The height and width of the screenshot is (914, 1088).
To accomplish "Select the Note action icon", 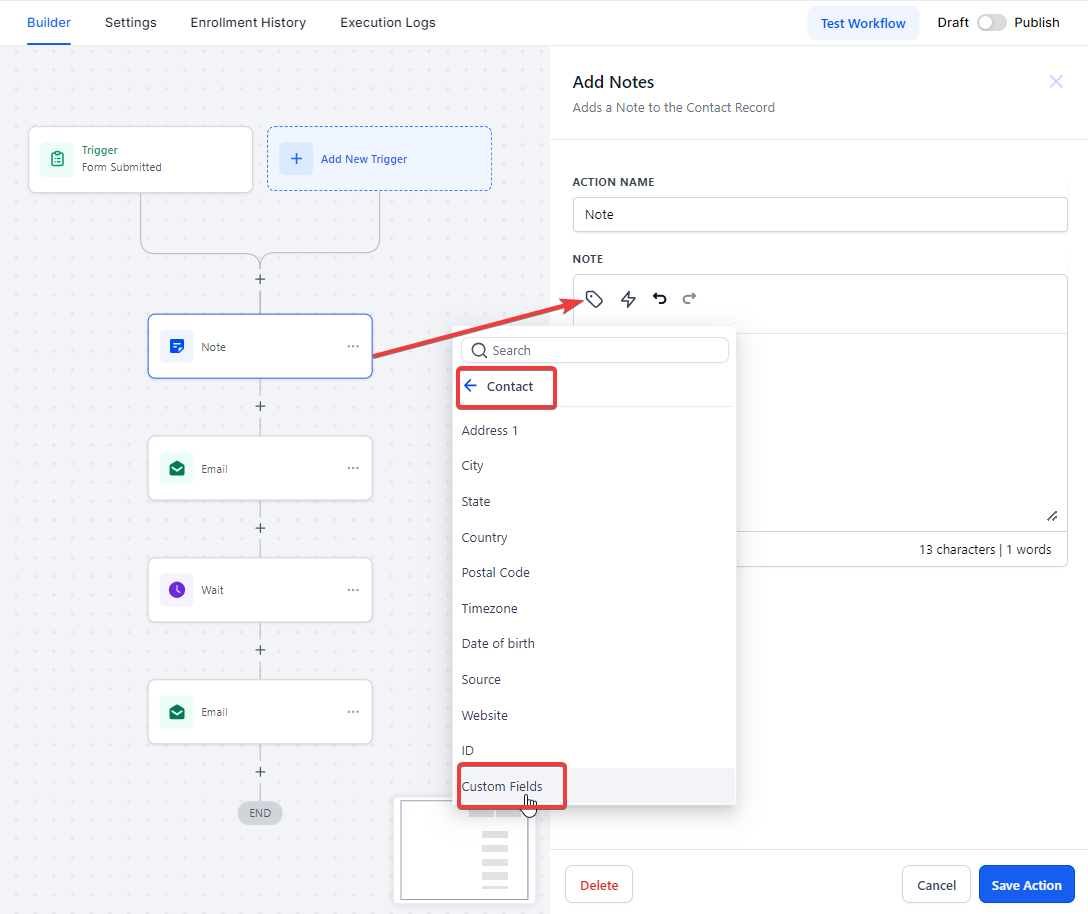I will click(x=177, y=346).
